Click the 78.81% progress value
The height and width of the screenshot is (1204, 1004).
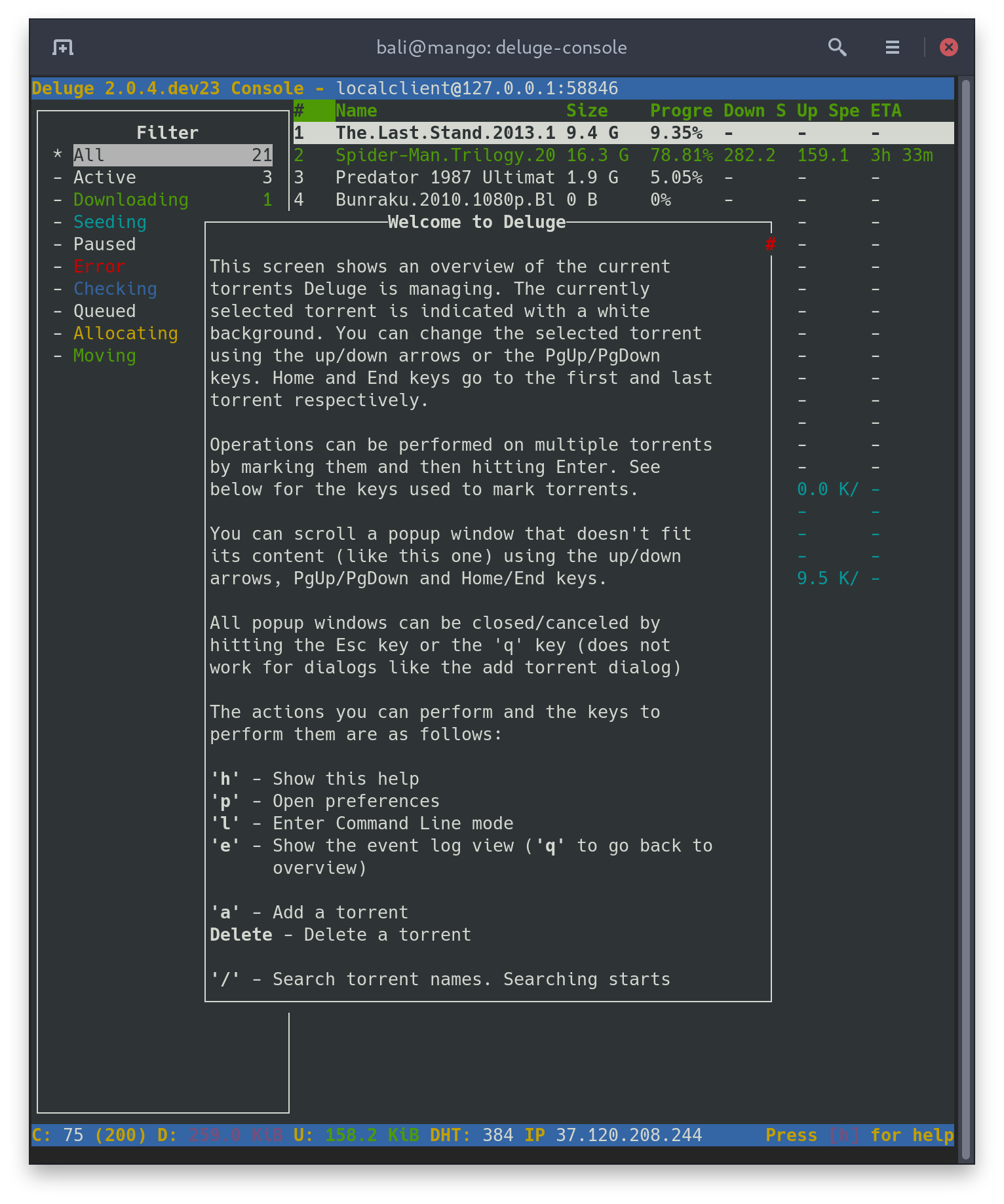click(681, 155)
